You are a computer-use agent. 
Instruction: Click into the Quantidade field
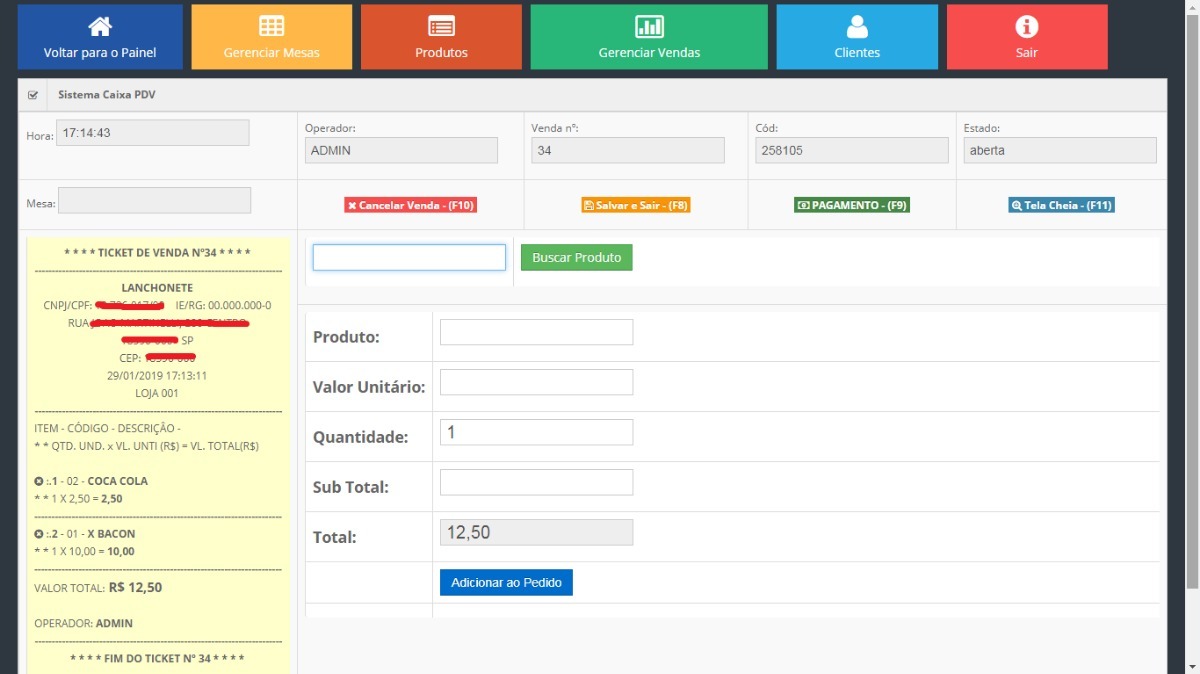point(536,432)
